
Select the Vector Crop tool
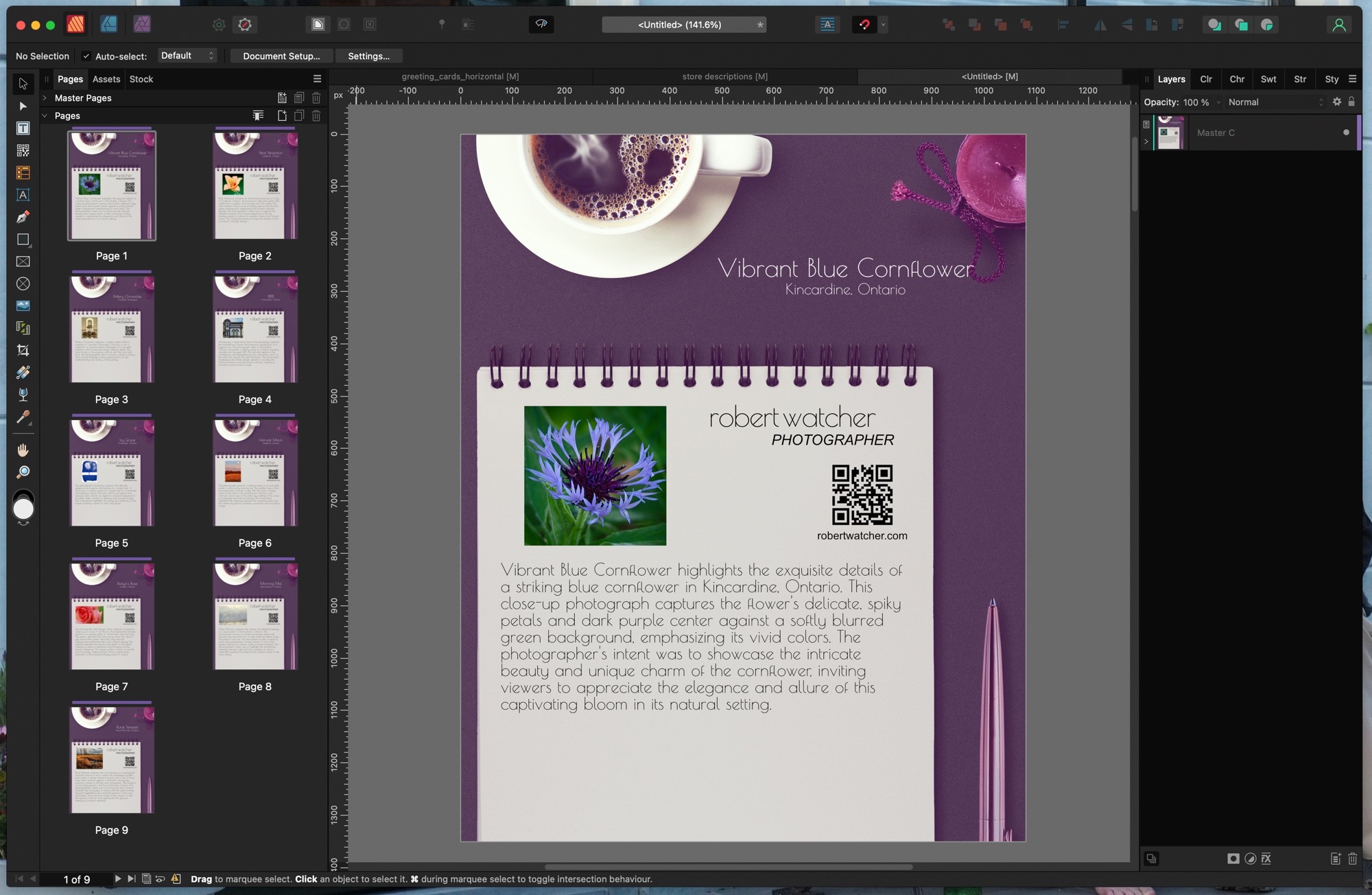[23, 350]
